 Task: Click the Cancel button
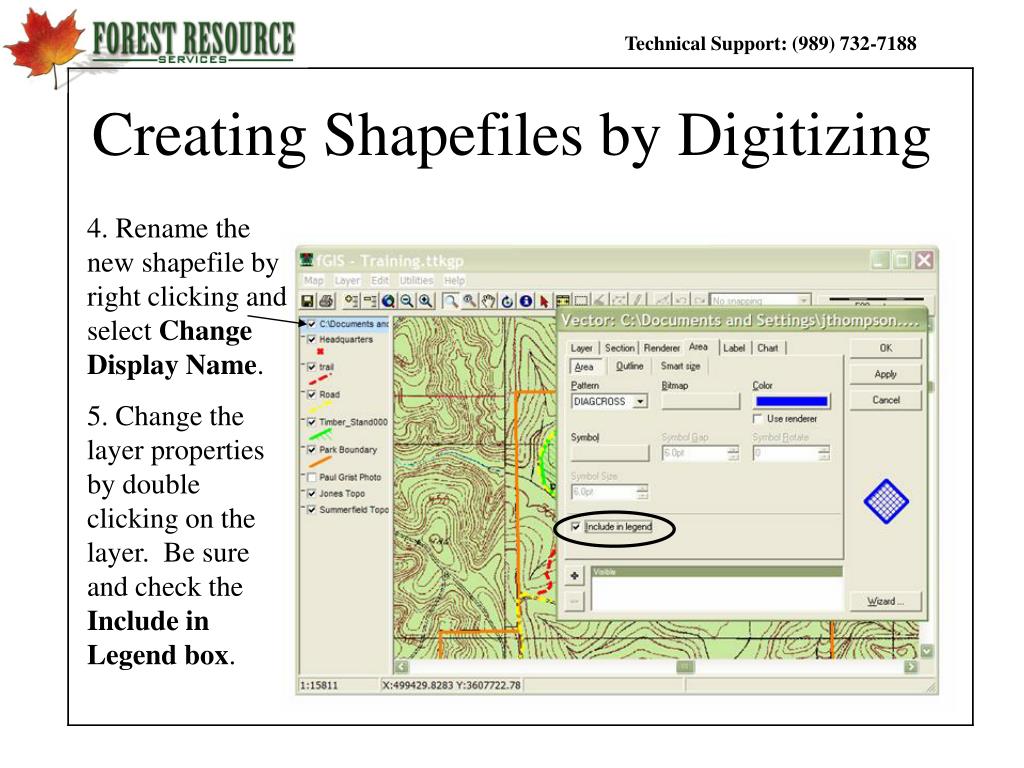point(886,400)
